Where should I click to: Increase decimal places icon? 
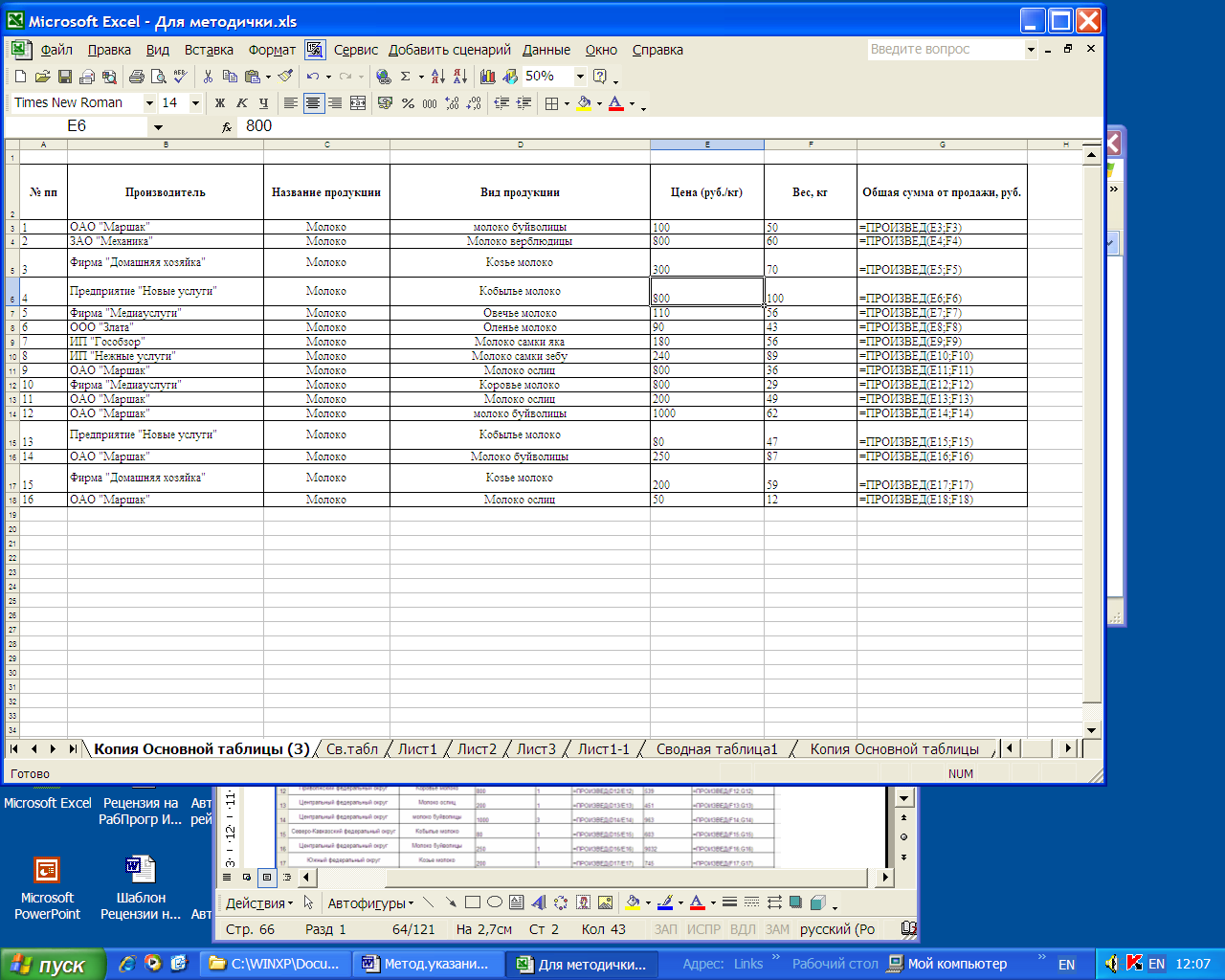click(452, 103)
